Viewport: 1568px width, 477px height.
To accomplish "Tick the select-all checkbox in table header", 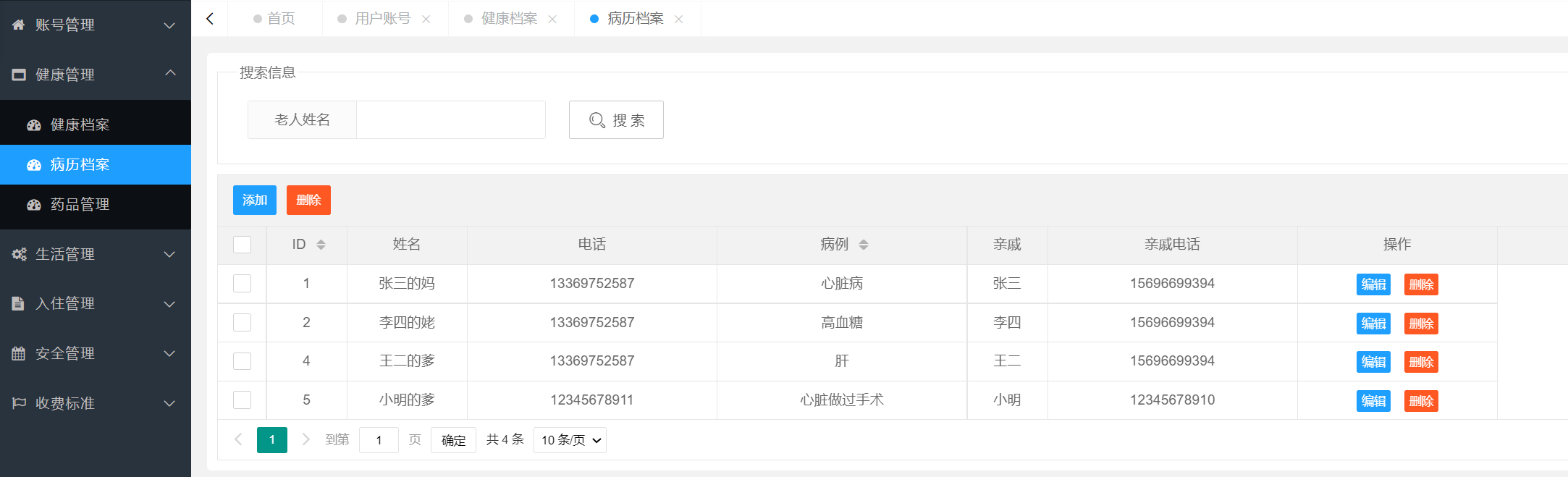I will 243,245.
